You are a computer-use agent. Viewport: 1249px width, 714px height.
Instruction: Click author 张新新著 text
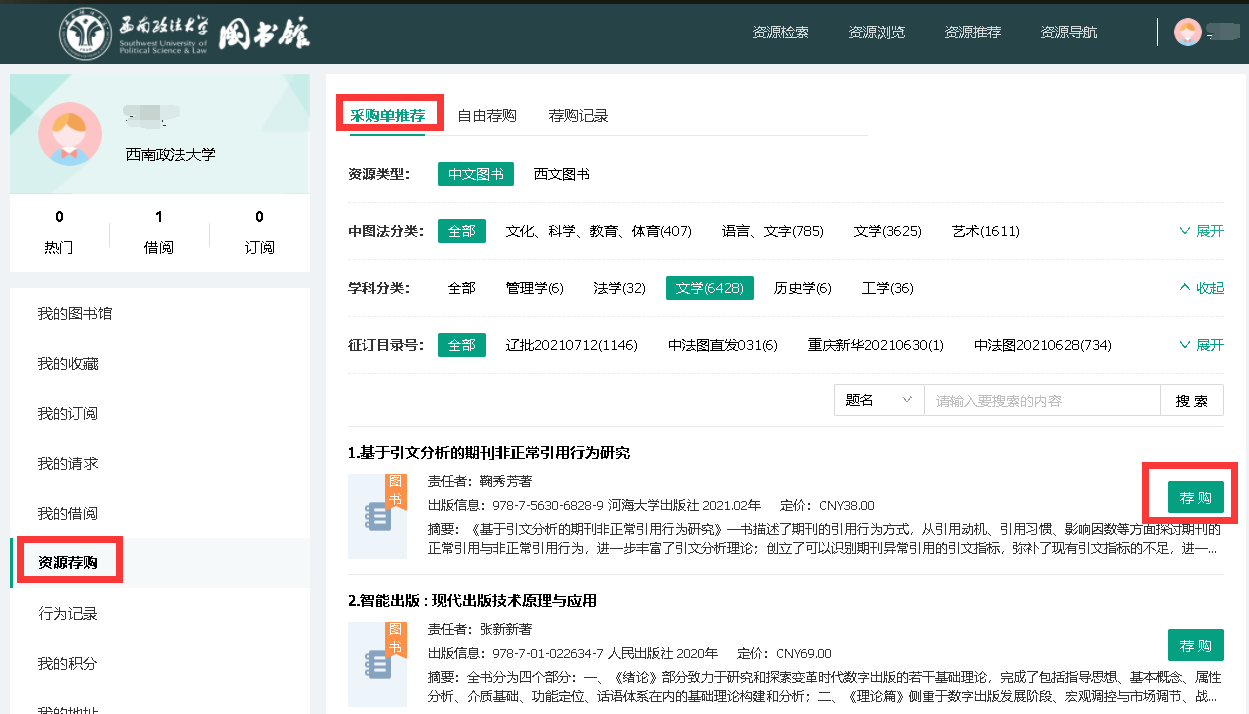pyautogui.click(x=506, y=629)
